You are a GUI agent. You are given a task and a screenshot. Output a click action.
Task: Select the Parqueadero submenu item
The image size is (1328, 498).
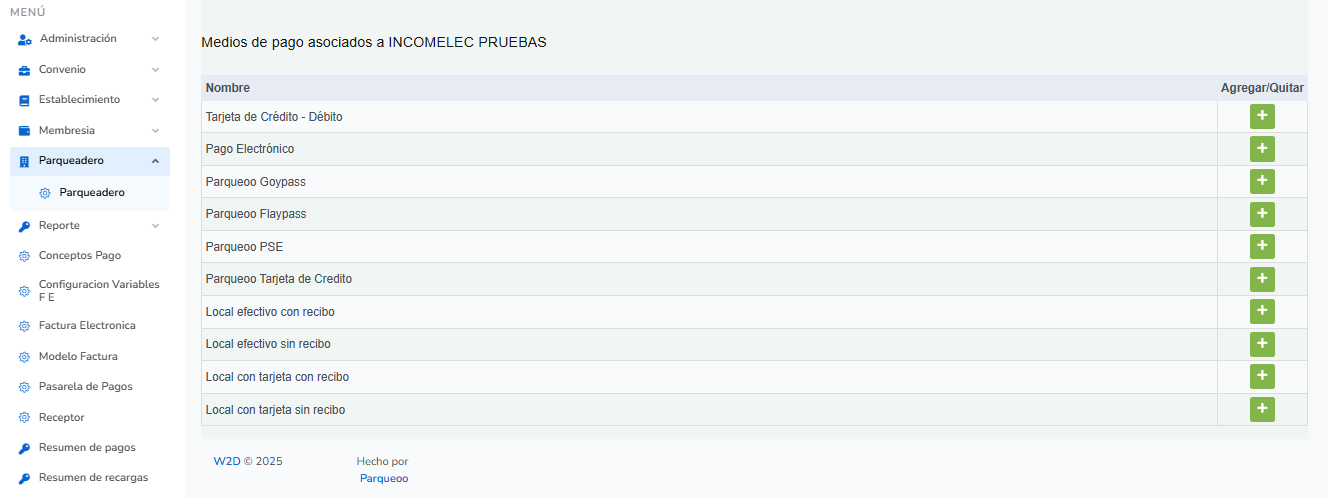click(x=92, y=193)
